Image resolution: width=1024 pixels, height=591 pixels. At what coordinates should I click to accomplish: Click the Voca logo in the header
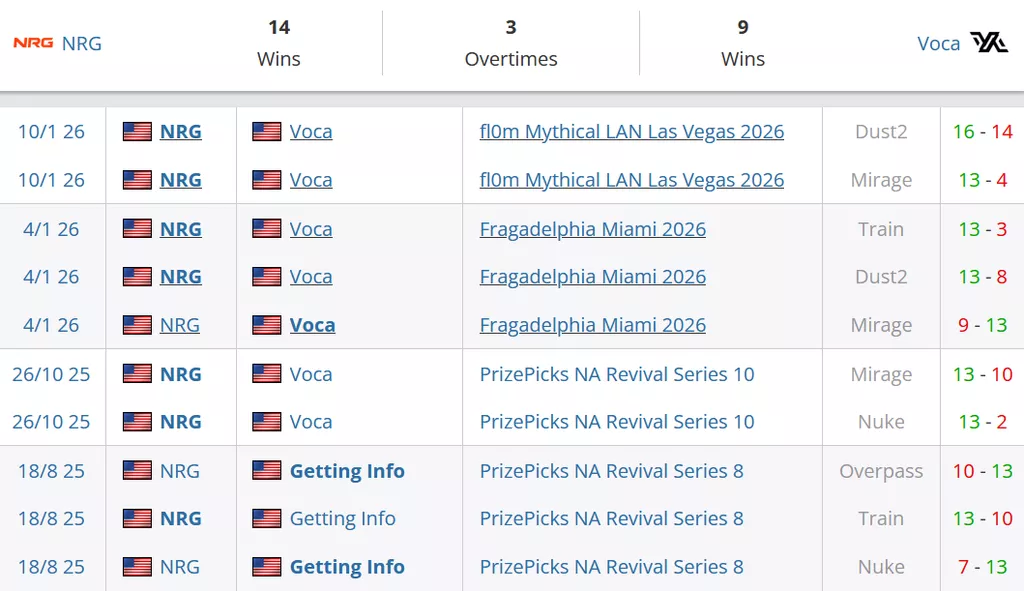(x=989, y=42)
